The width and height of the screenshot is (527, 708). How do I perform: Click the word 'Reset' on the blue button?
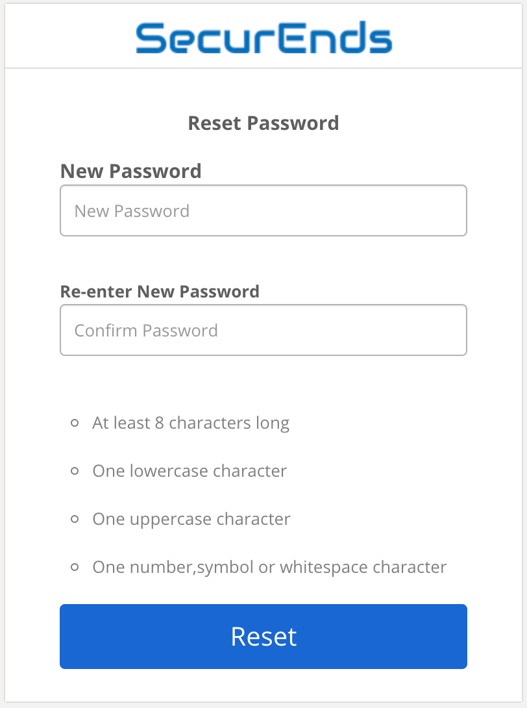click(x=264, y=637)
